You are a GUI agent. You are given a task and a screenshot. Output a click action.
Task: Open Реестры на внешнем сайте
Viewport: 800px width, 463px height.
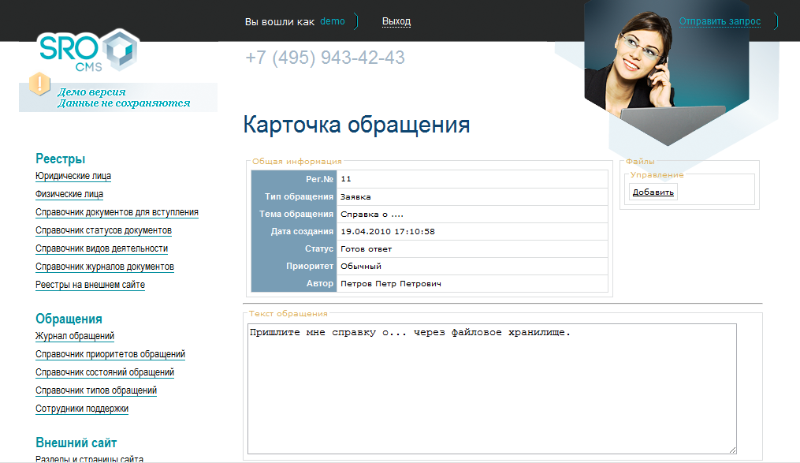pyautogui.click(x=90, y=285)
